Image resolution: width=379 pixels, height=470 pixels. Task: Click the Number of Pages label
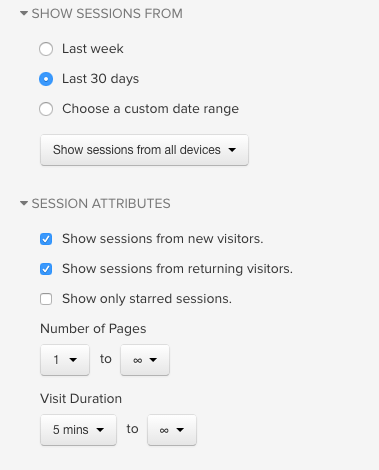(93, 329)
